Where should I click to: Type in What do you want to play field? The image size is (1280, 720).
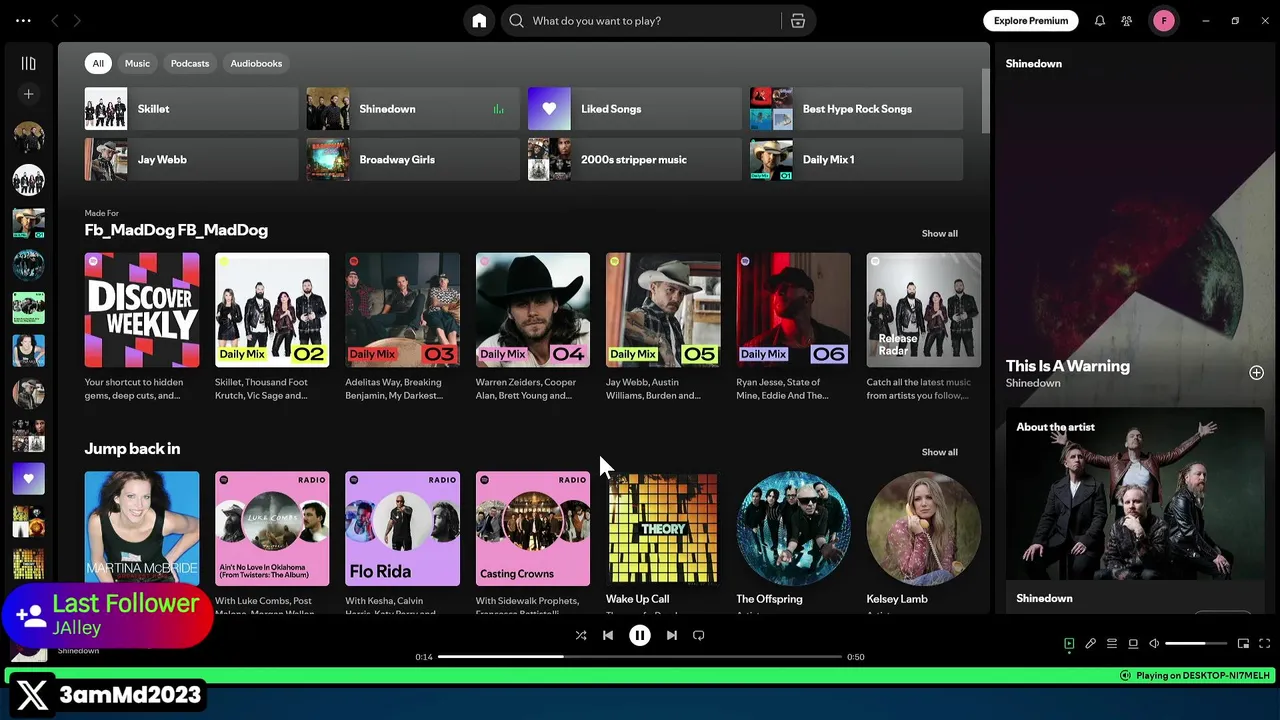[654, 21]
